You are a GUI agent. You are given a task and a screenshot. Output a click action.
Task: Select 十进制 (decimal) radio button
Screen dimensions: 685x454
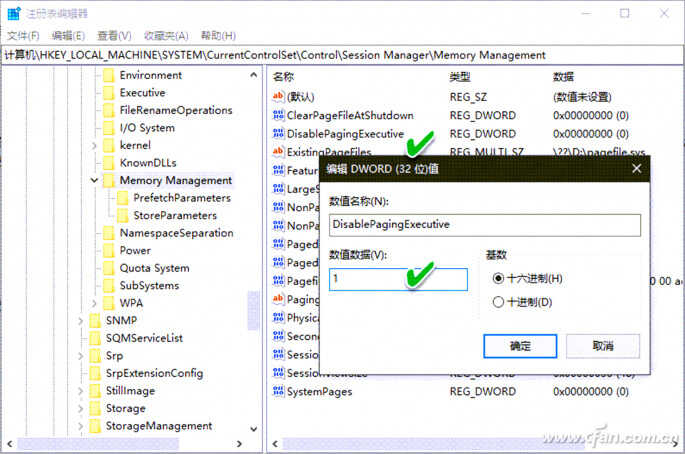499,302
